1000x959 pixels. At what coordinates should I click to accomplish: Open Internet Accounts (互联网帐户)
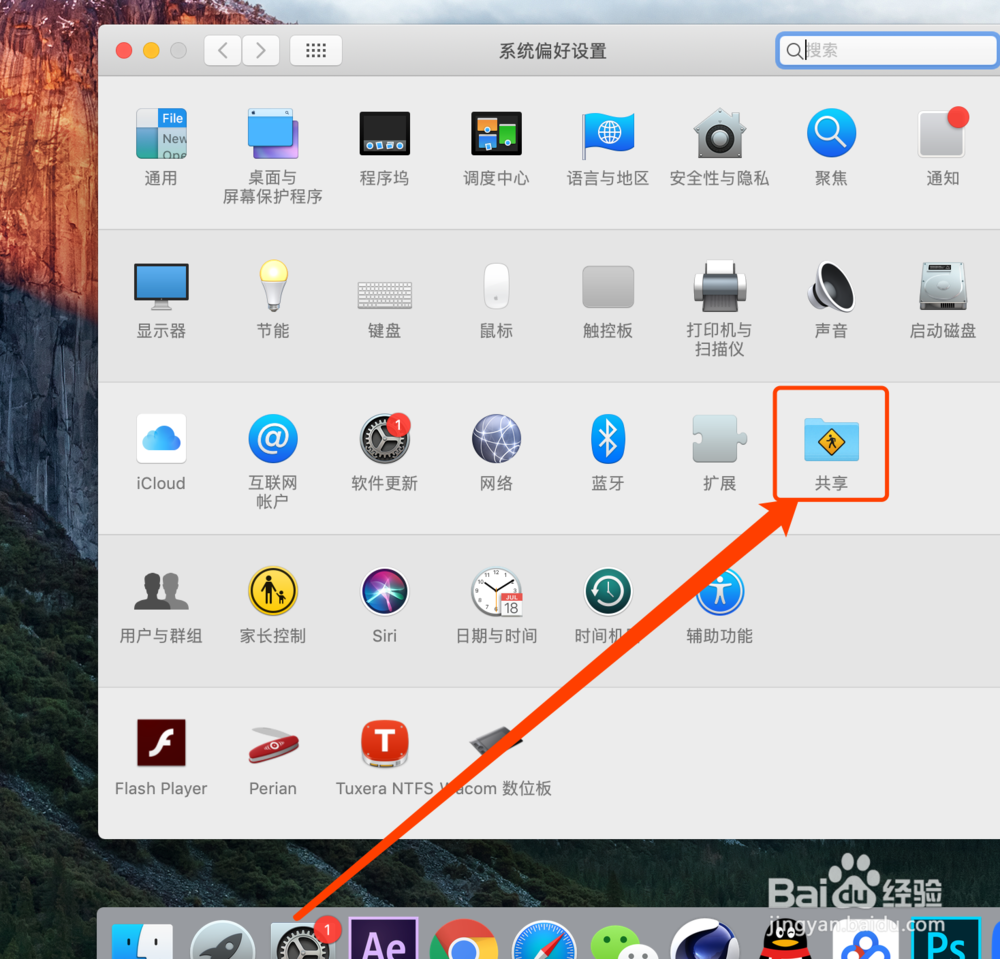(272, 438)
